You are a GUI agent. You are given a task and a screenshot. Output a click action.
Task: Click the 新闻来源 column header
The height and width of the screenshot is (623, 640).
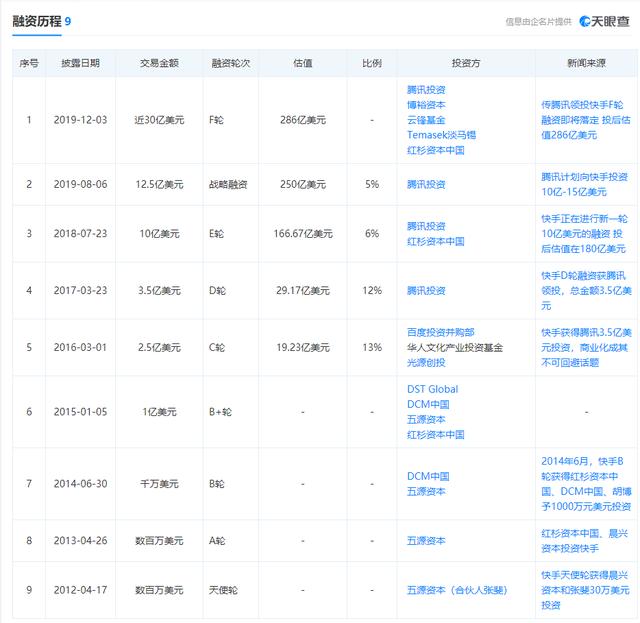click(x=586, y=63)
